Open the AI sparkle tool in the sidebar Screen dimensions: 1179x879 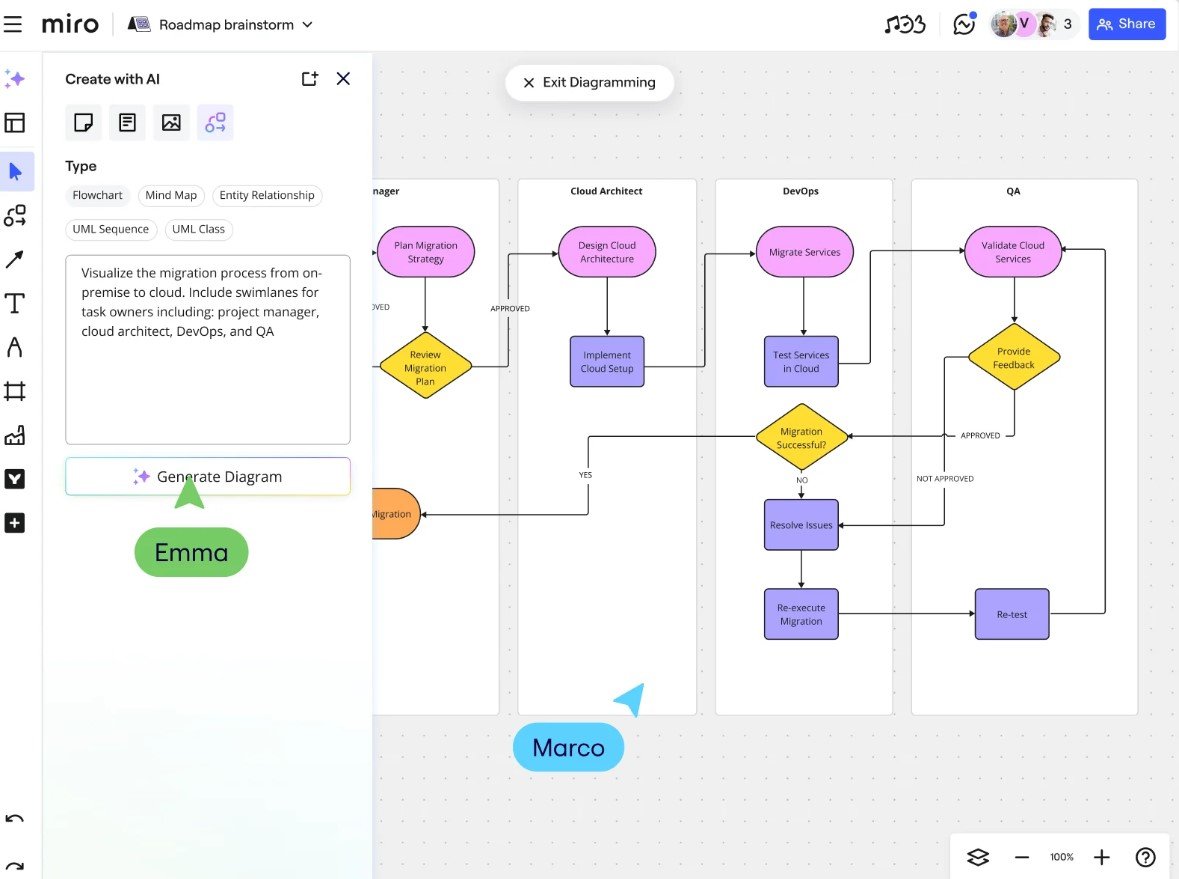(x=15, y=79)
